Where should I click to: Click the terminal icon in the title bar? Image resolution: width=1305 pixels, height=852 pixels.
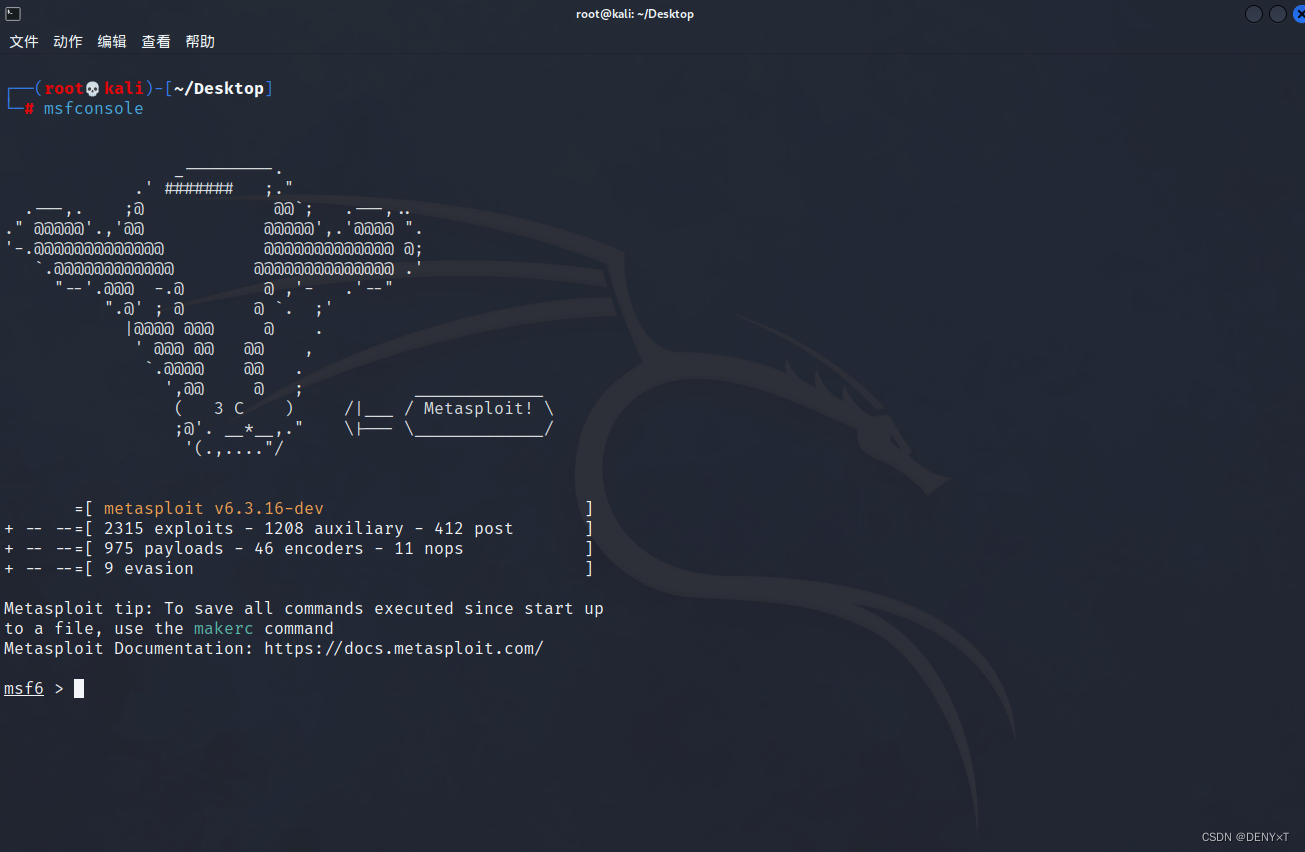pyautogui.click(x=12, y=13)
